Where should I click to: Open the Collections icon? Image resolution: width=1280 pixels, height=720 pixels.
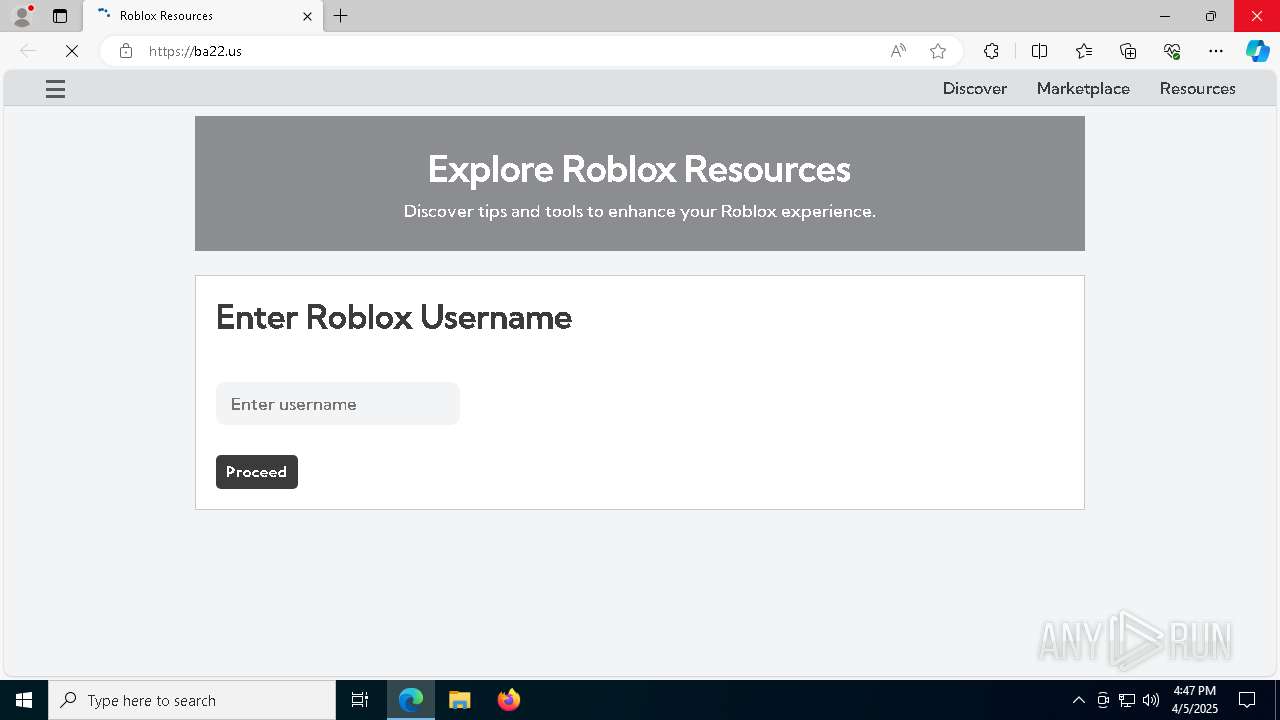tap(1128, 51)
